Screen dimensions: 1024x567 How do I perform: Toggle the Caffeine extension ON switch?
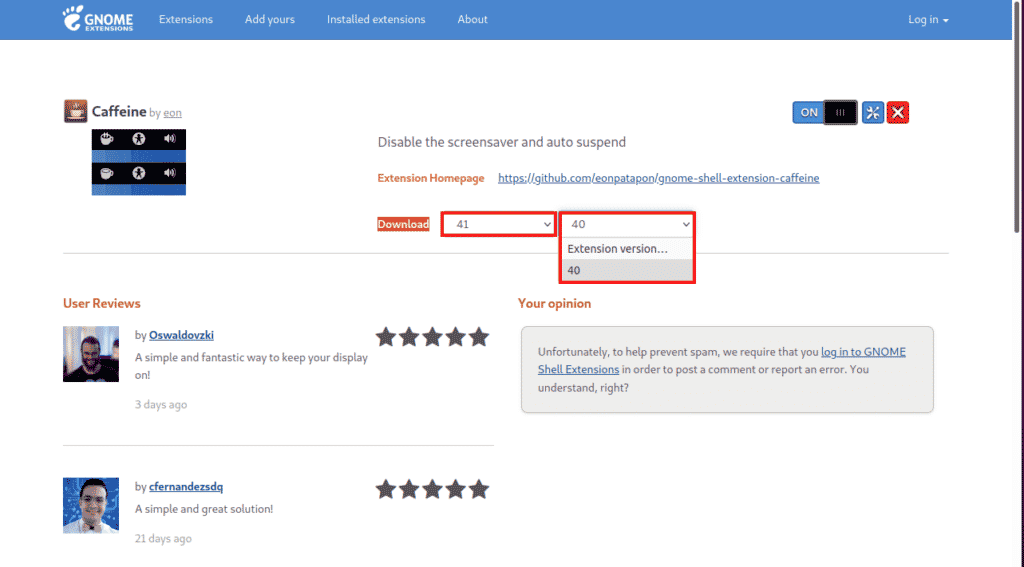tap(825, 113)
